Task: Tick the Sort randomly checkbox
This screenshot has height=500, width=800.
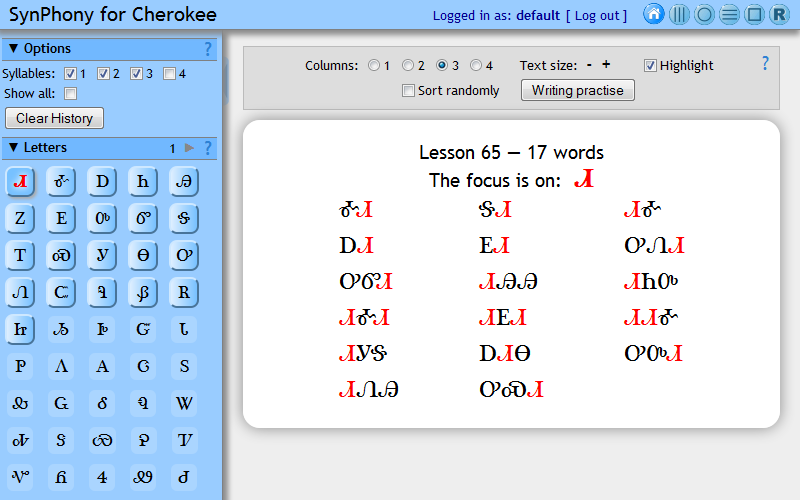Action: (408, 91)
